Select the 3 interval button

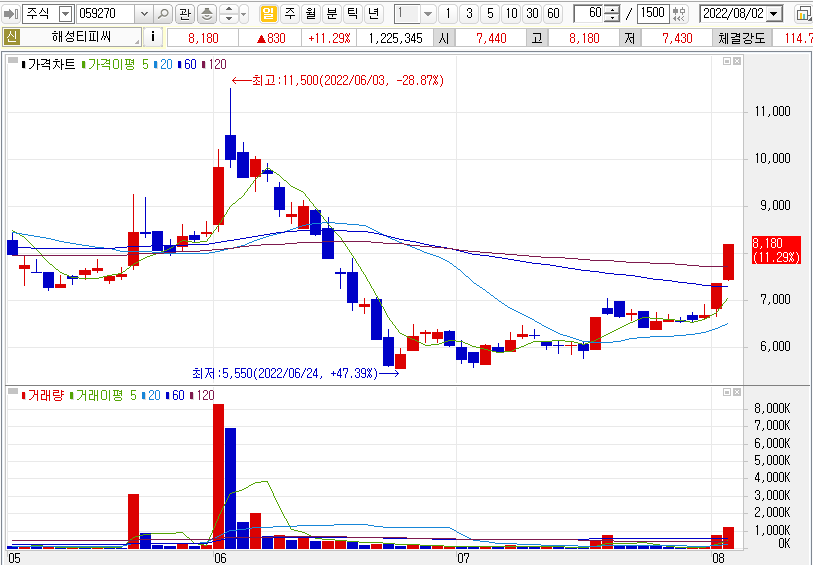point(469,13)
